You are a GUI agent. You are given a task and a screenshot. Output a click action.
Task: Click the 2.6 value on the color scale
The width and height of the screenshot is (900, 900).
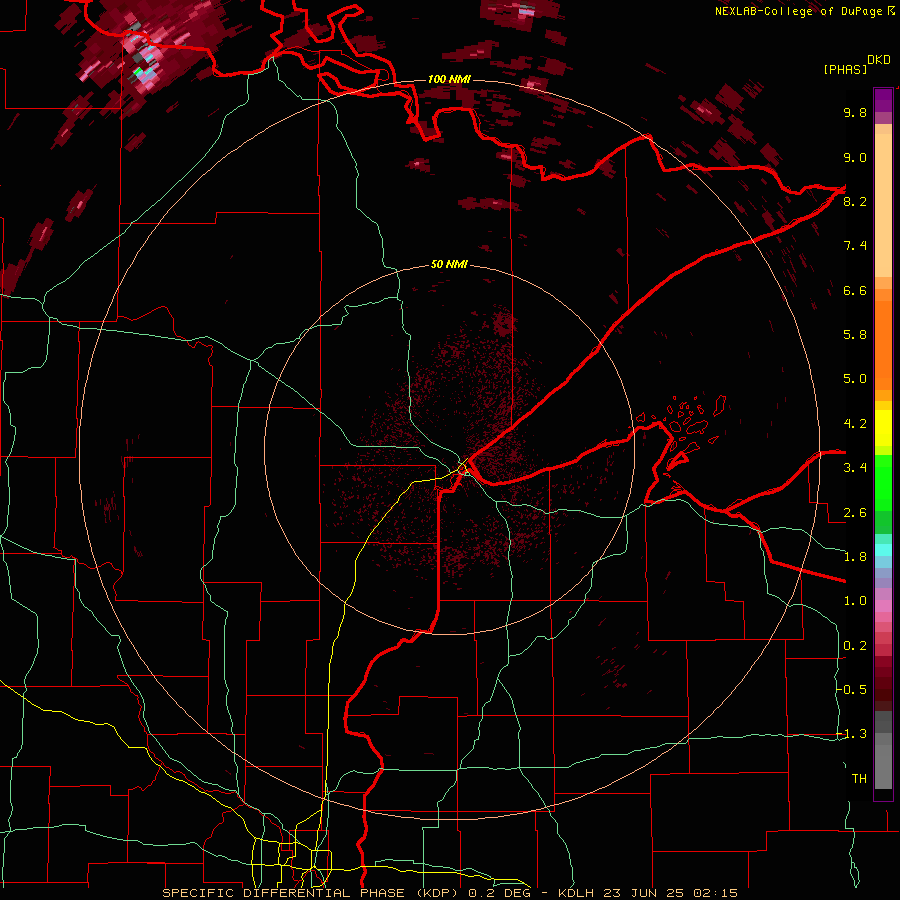point(855,513)
